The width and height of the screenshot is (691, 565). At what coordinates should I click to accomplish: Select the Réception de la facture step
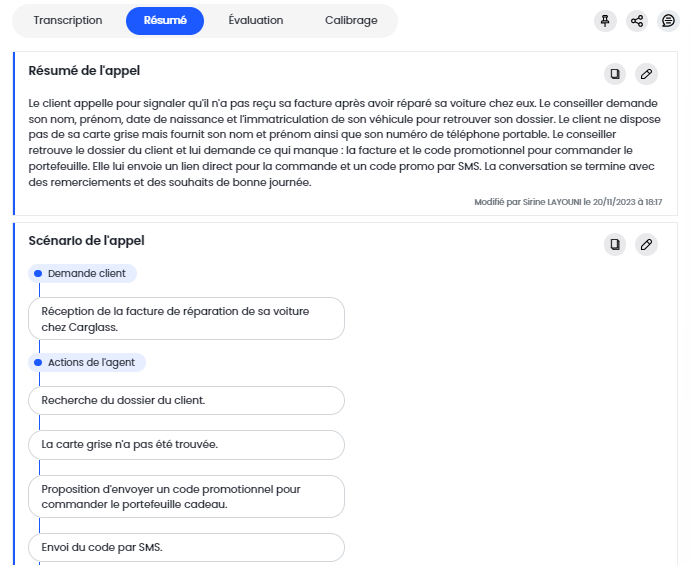[x=188, y=318]
